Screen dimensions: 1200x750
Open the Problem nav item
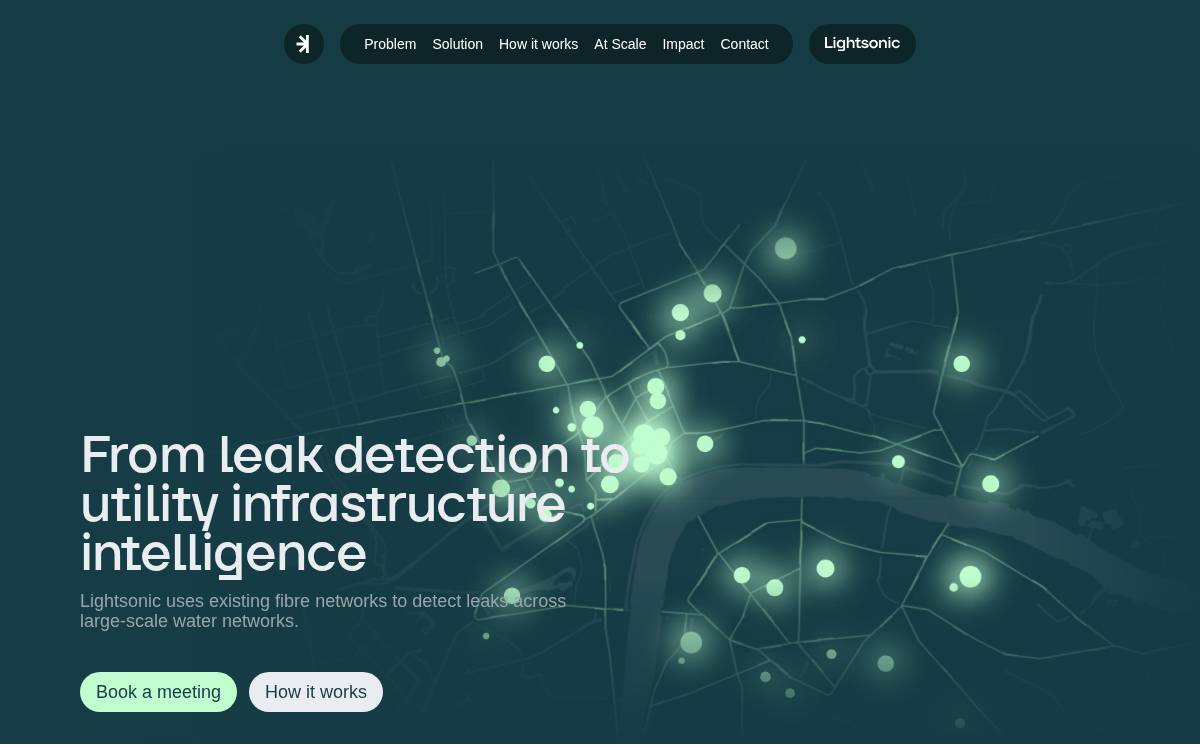coord(390,44)
